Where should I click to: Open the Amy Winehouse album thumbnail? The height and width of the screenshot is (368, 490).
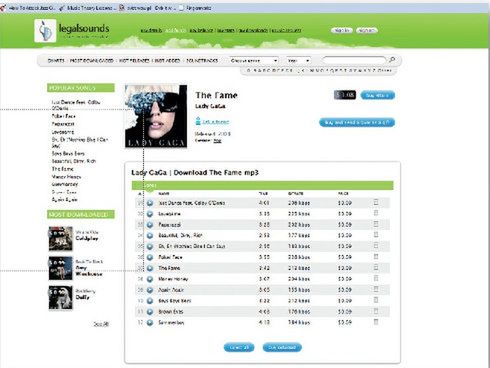point(61,268)
